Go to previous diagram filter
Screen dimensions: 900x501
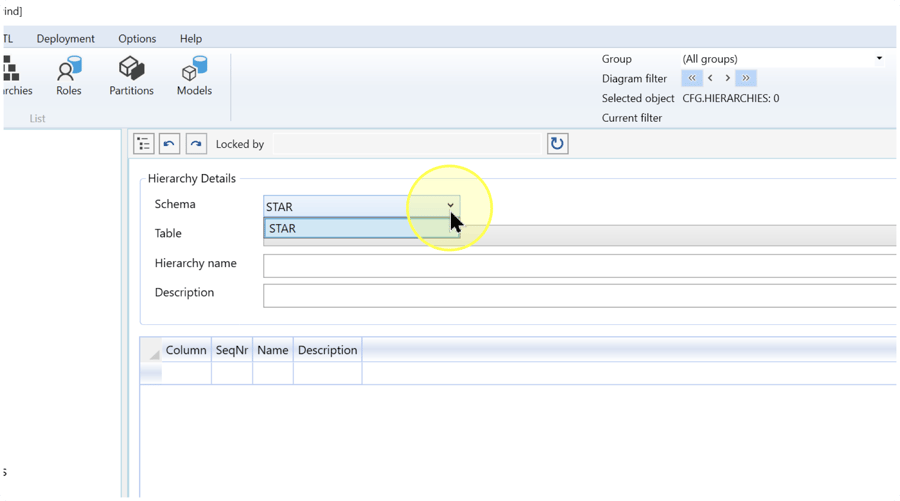point(711,78)
